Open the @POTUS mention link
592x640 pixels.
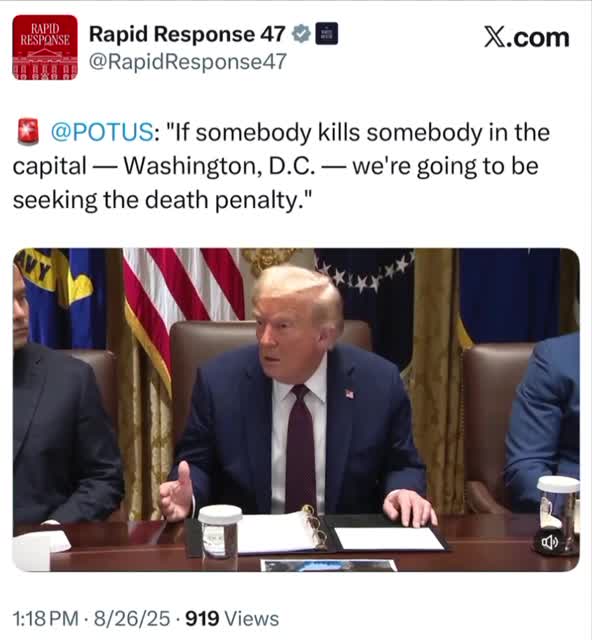point(102,133)
